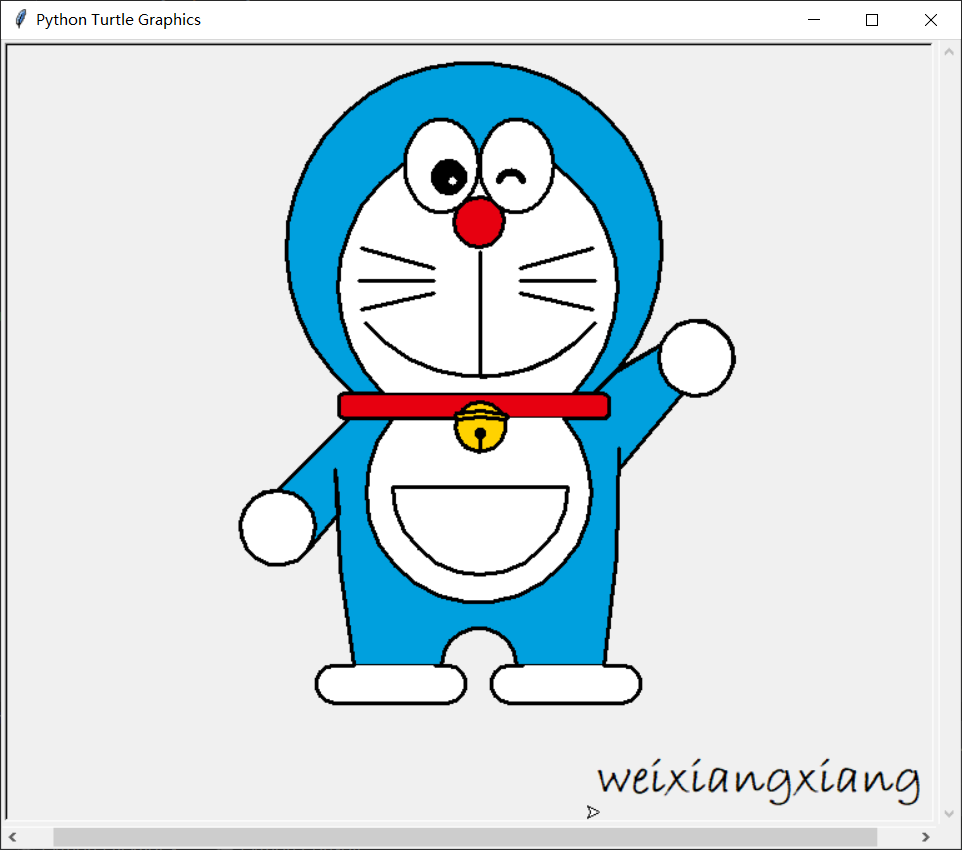Click the vertical scrollbar down arrow

point(949,814)
